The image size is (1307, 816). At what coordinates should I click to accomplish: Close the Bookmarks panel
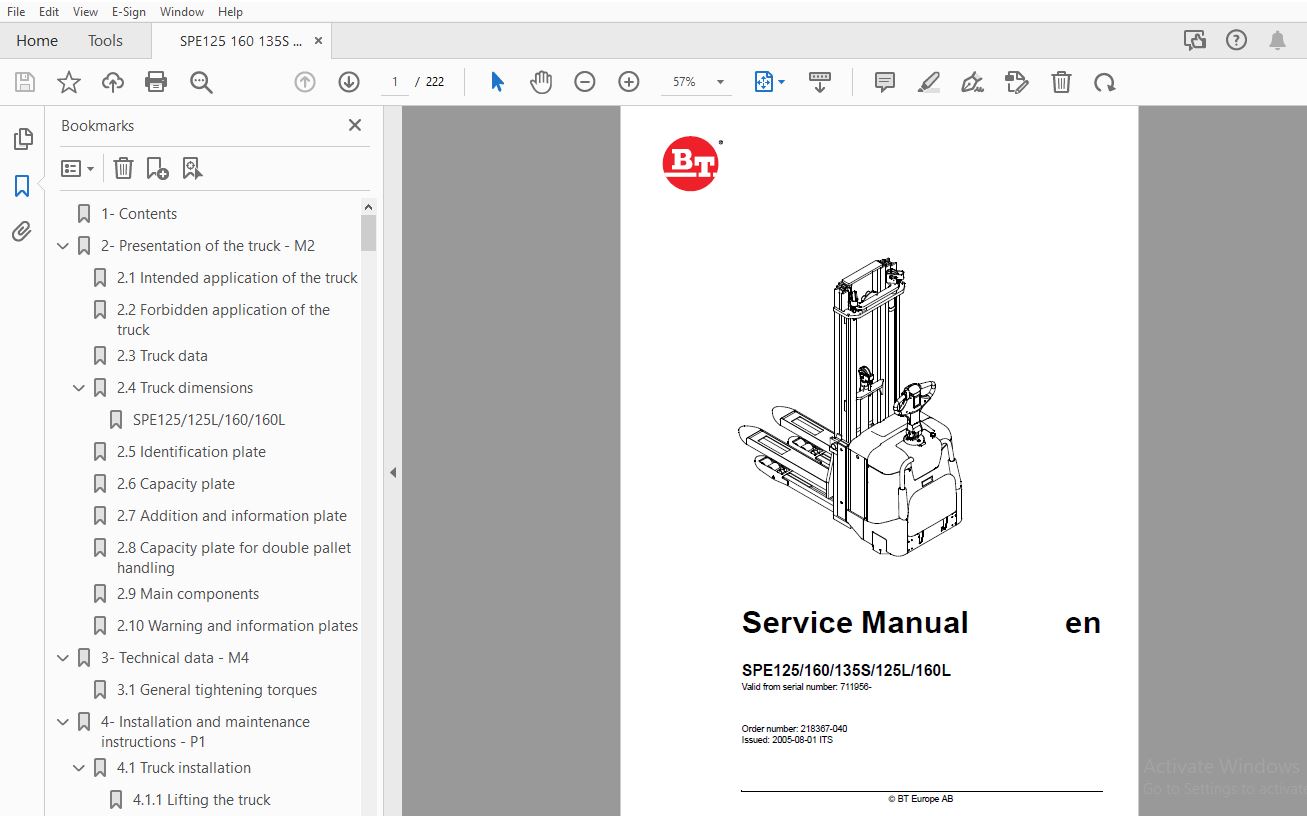pos(354,125)
